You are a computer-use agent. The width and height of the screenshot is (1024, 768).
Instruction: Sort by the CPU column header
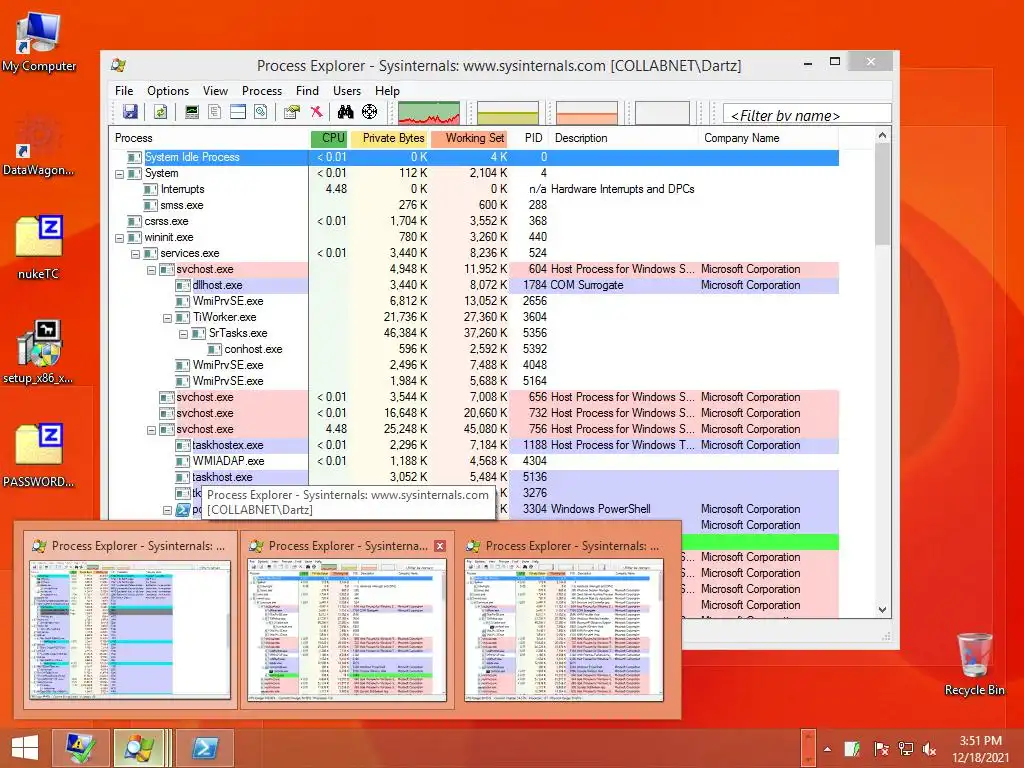pos(328,138)
